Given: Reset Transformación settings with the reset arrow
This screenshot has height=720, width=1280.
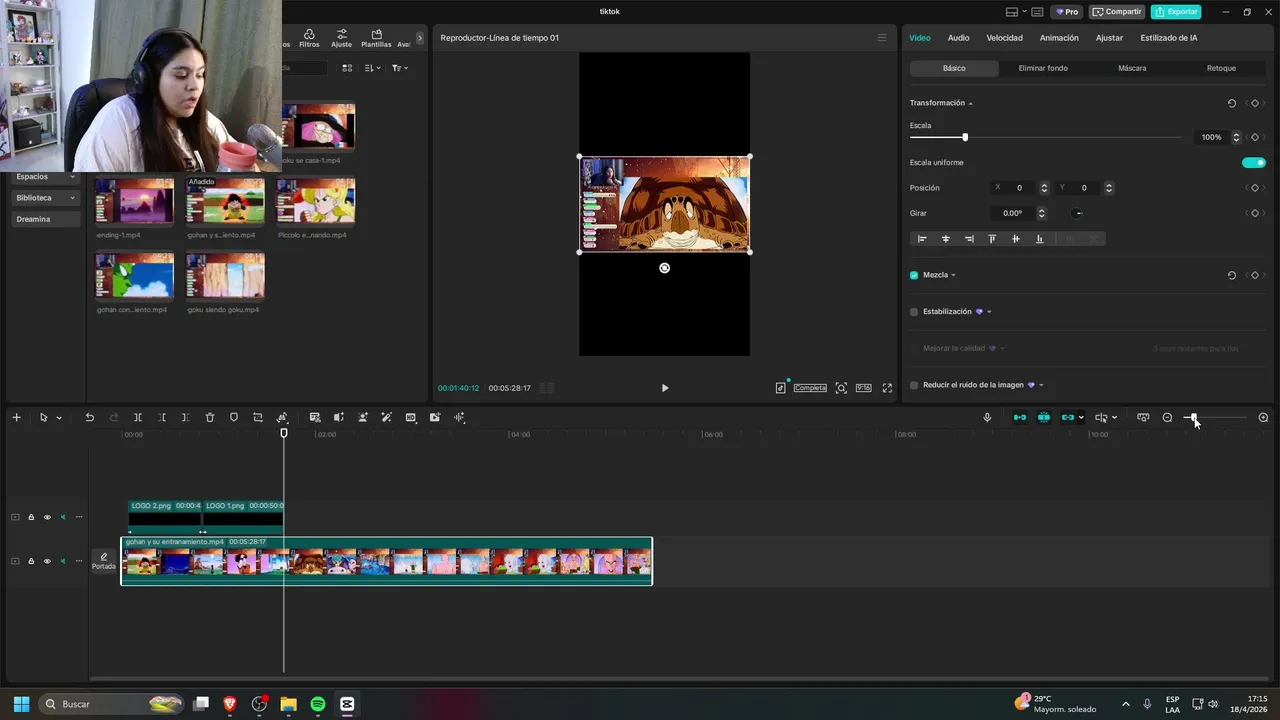Looking at the screenshot, I should tap(1231, 103).
